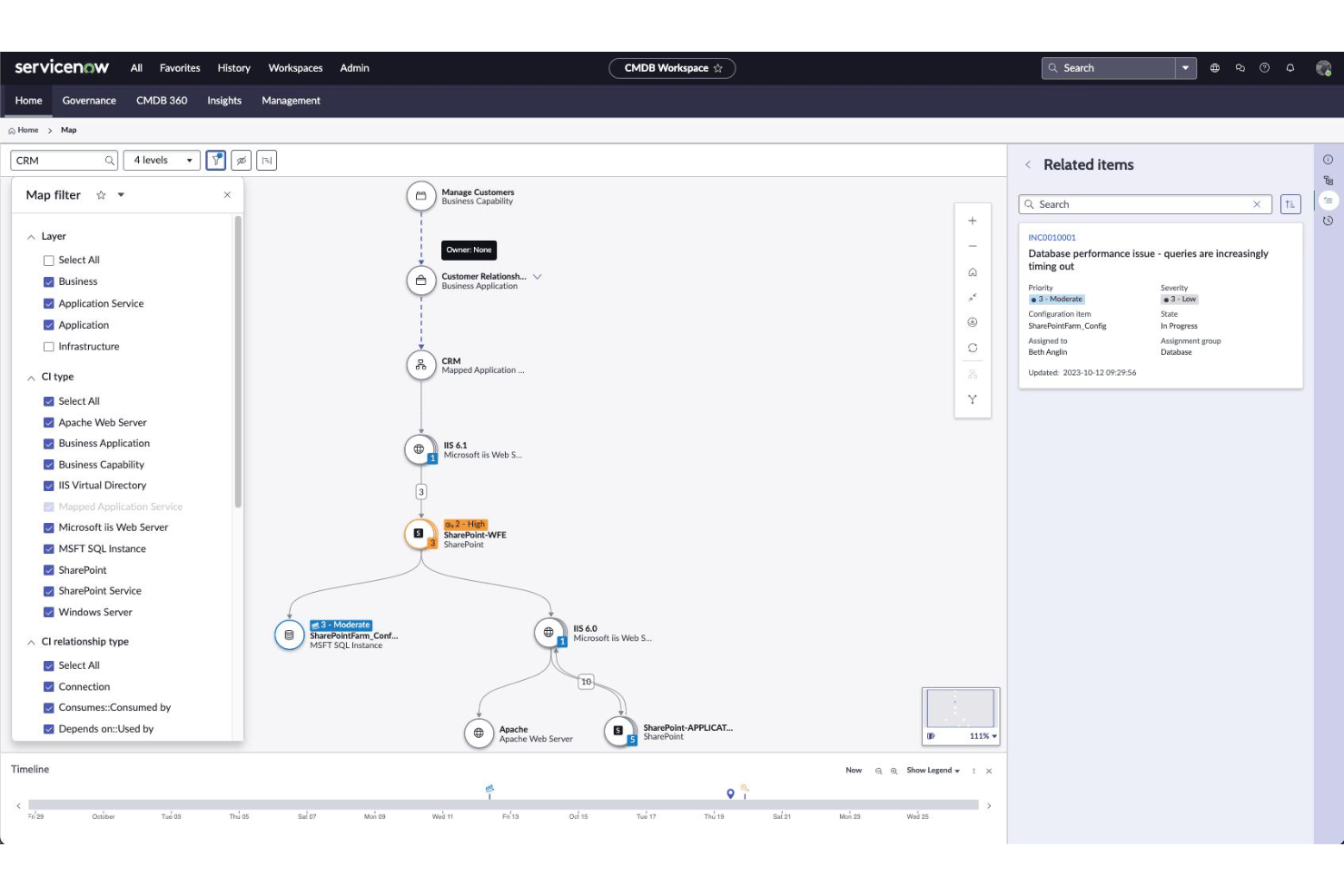Image resolution: width=1344 pixels, height=896 pixels.
Task: Click the sort button in Related items
Action: pyautogui.click(x=1290, y=204)
